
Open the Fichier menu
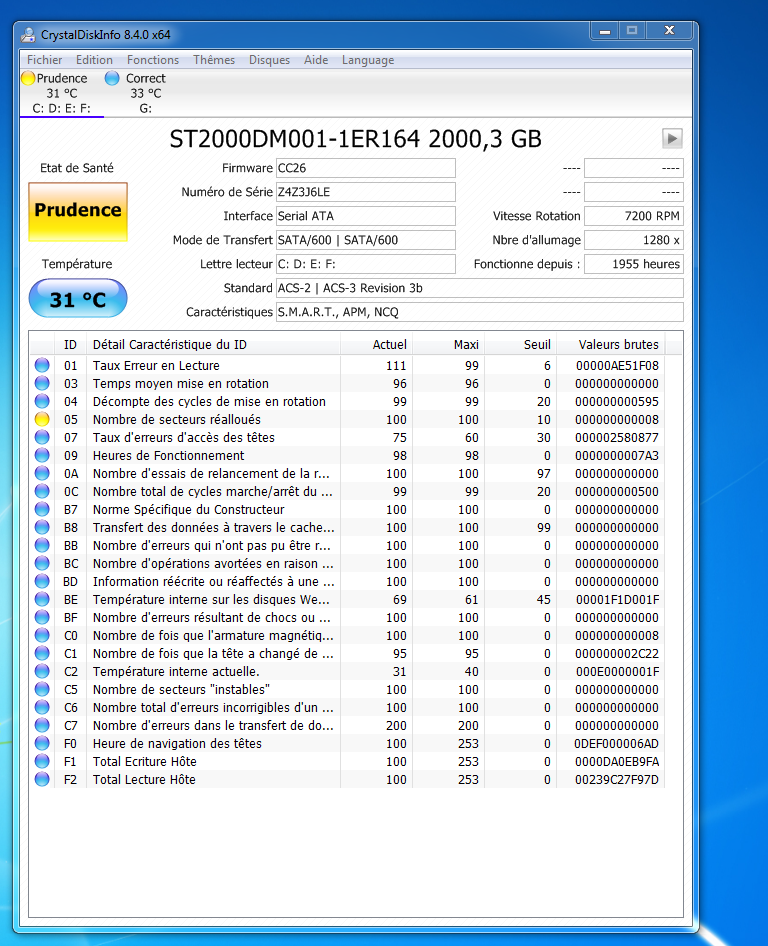[44, 60]
